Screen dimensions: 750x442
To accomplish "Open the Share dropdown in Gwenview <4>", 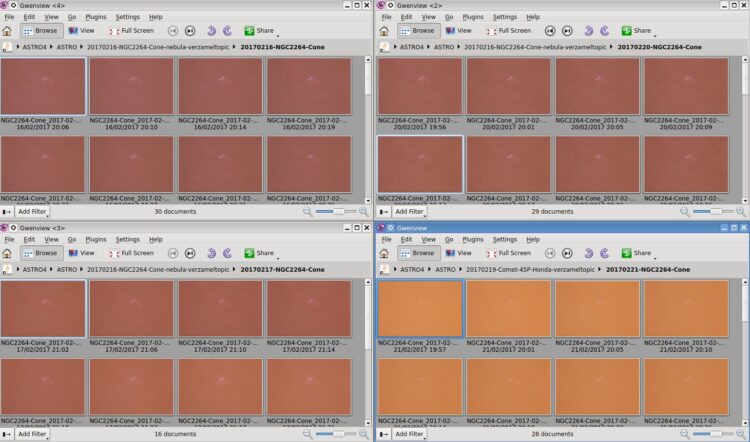I will tap(260, 31).
